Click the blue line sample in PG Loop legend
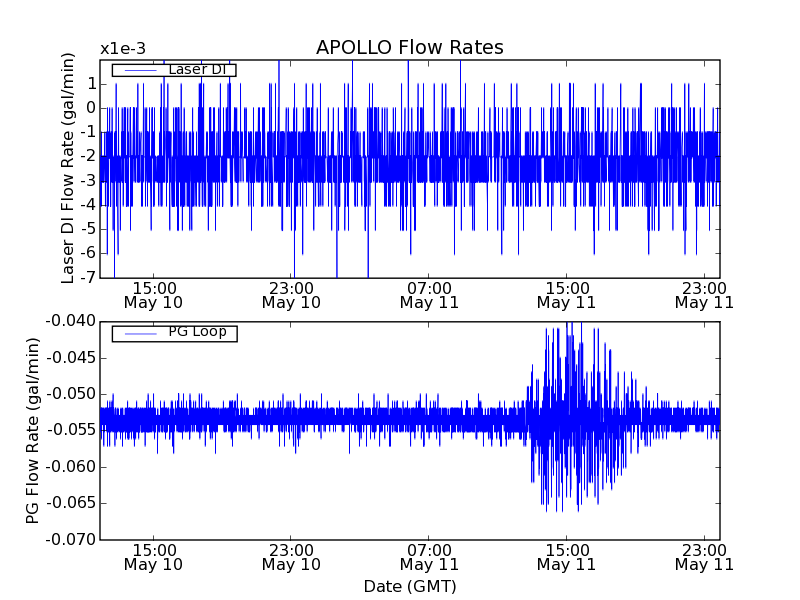 (x=140, y=333)
